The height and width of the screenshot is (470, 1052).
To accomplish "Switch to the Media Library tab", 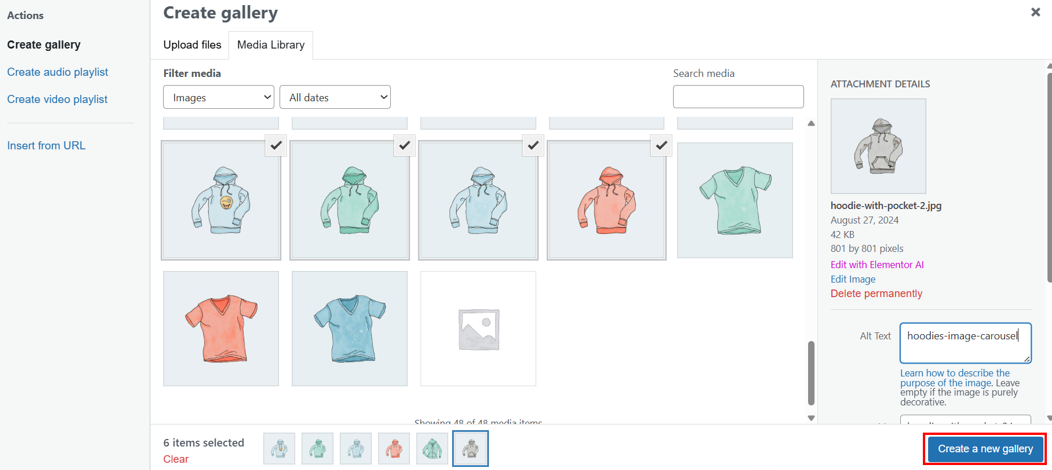I will coord(271,46).
